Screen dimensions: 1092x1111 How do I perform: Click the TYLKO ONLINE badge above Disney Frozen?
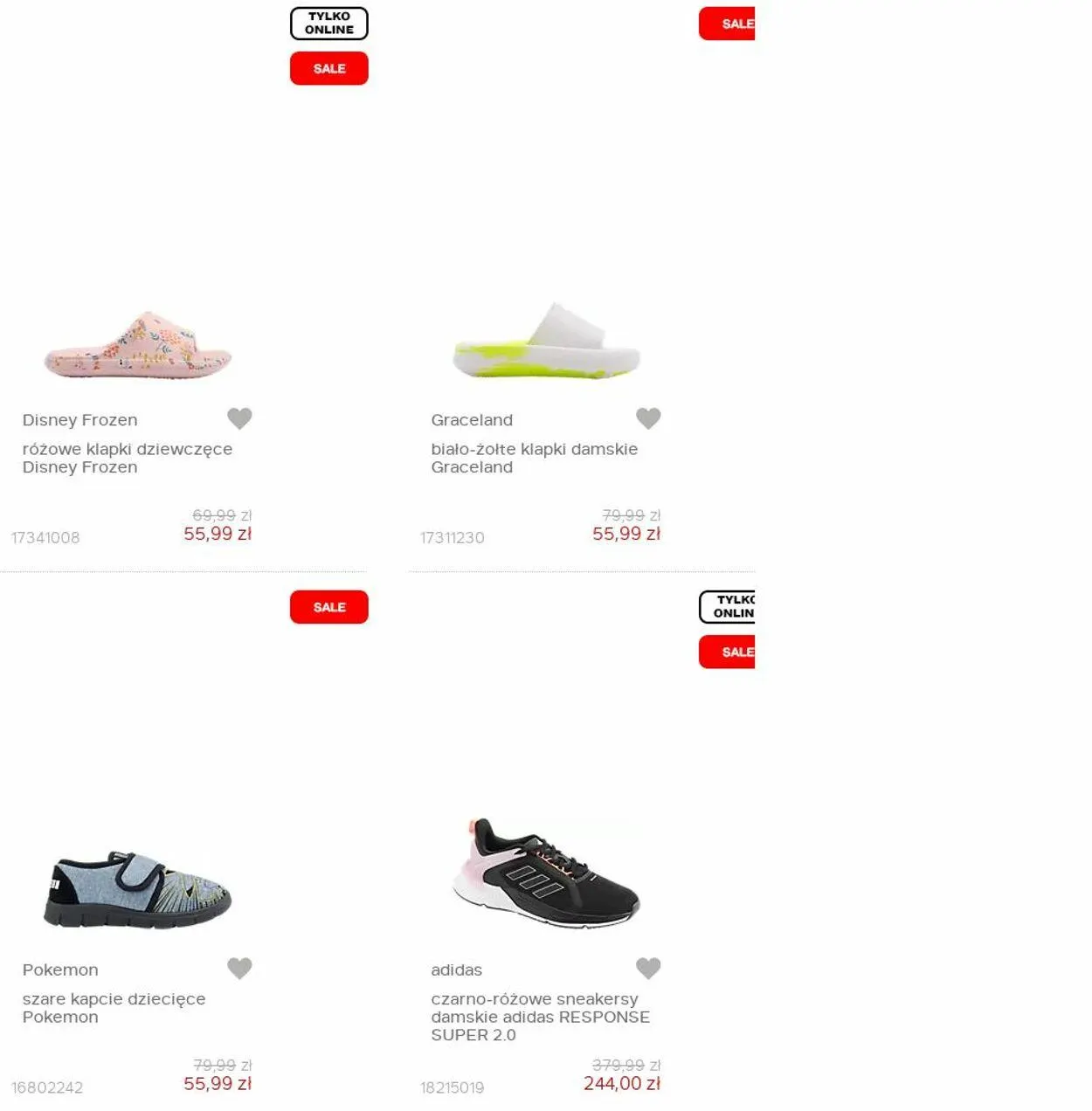tap(329, 24)
